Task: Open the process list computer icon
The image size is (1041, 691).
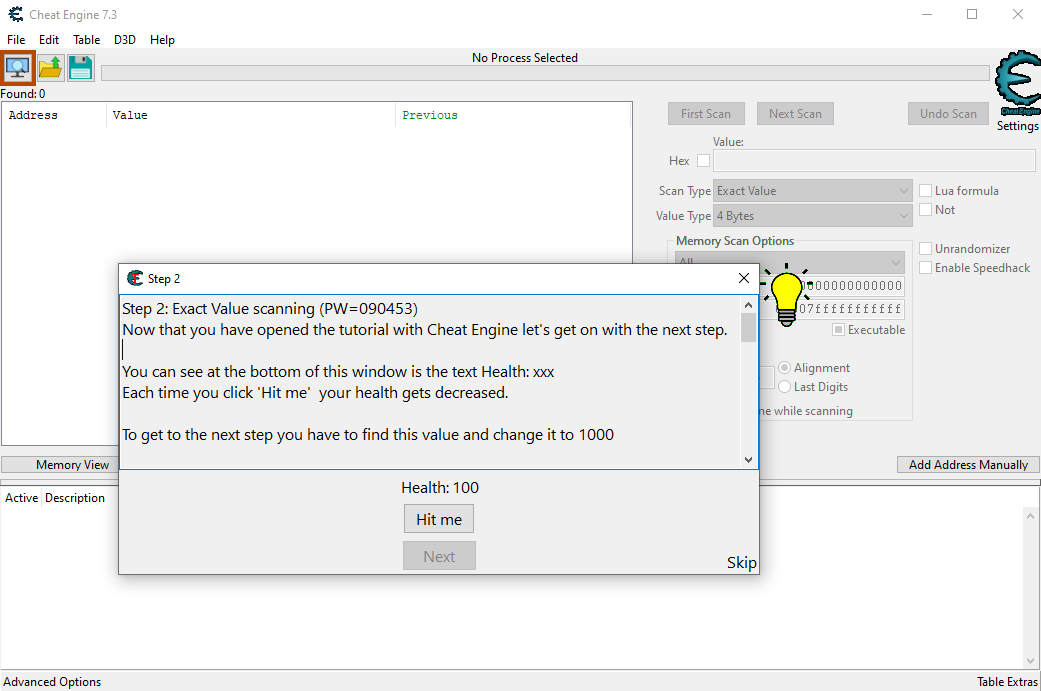Action: click(18, 68)
